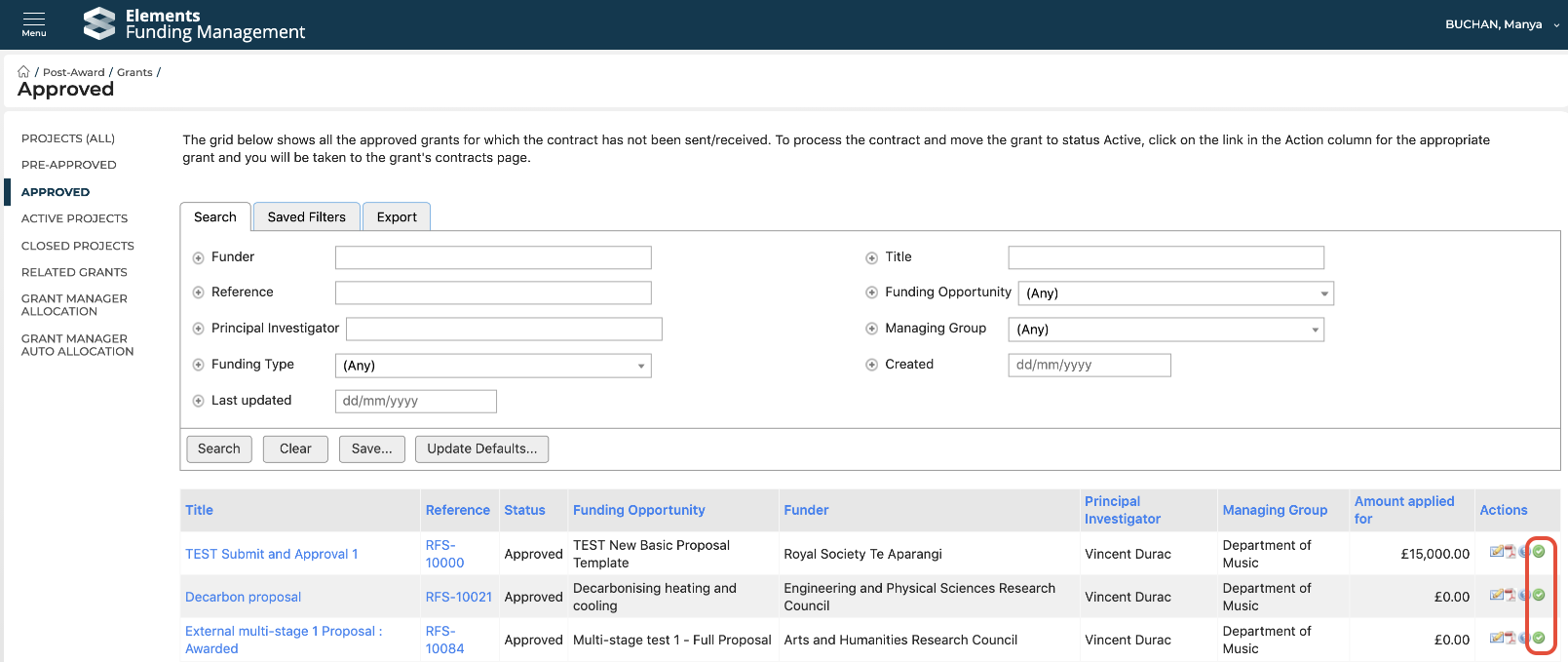This screenshot has height=662, width=1568.
Task: Select the Export tab
Action: coord(397,217)
